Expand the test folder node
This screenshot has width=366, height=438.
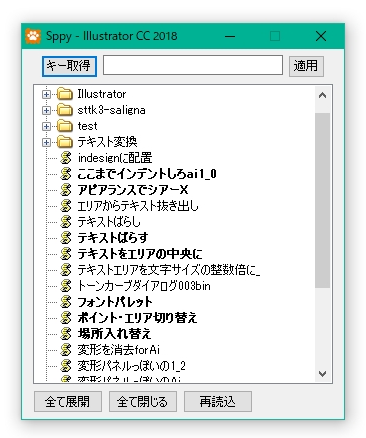pos(46,127)
